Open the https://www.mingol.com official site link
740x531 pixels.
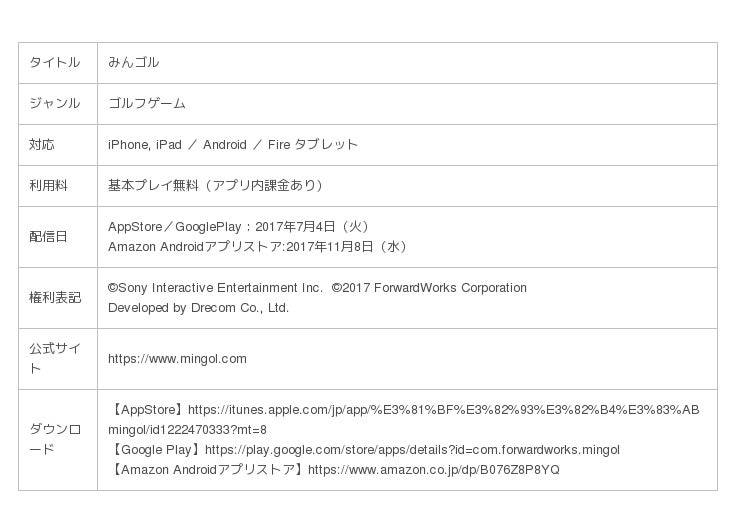(x=177, y=359)
